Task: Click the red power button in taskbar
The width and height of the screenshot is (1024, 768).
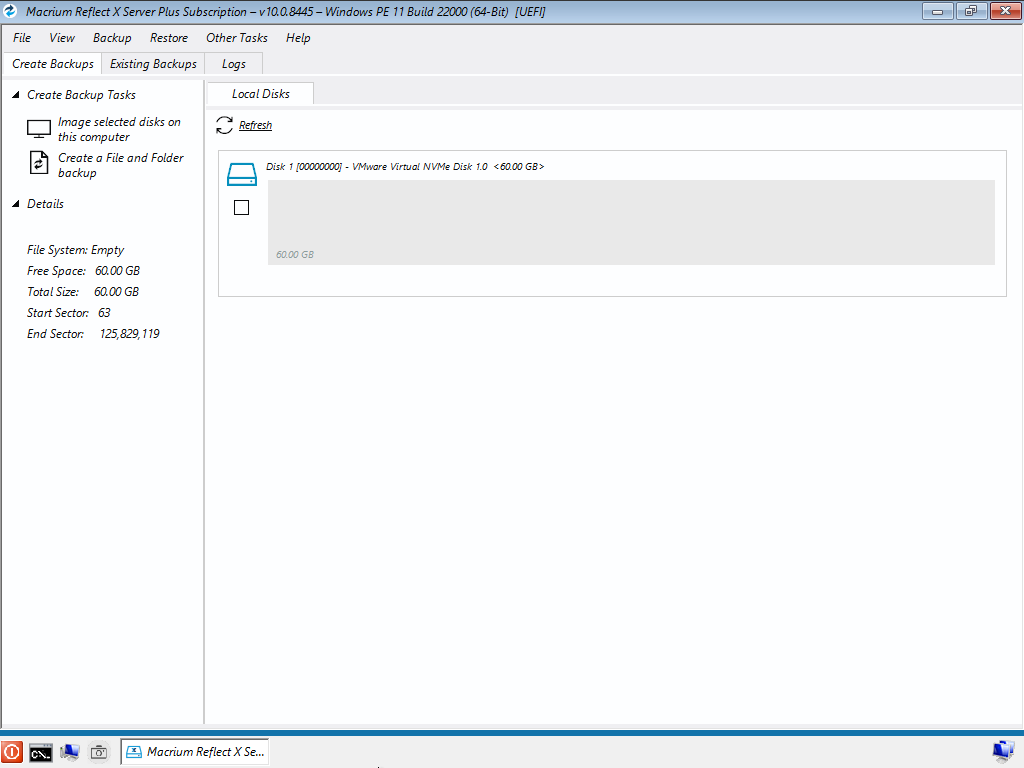Action: [x=12, y=752]
